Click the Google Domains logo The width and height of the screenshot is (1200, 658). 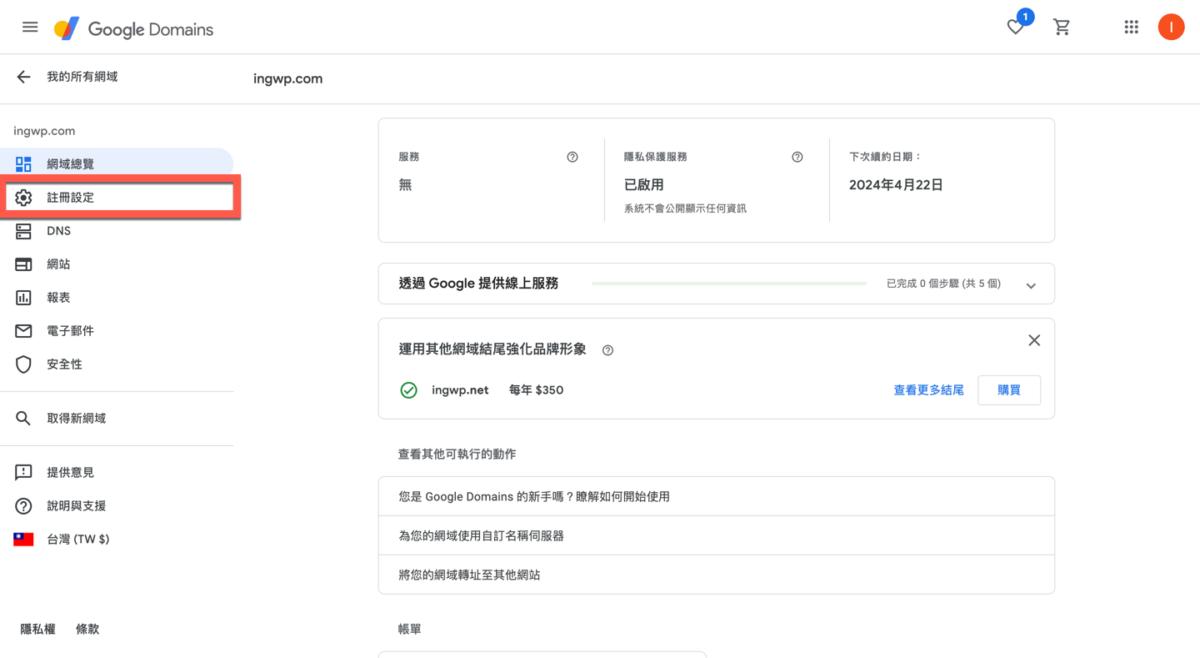pos(134,29)
